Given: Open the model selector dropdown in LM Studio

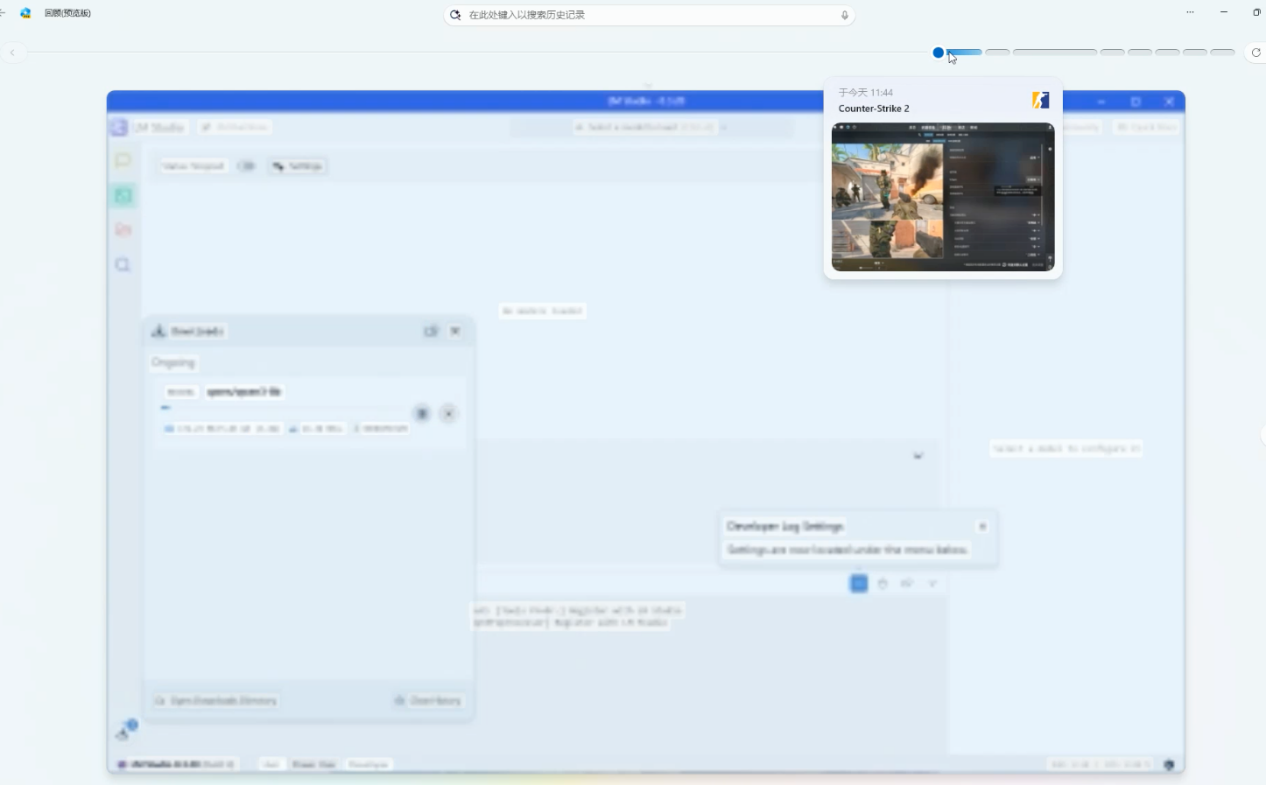Looking at the screenshot, I should click(x=650, y=127).
